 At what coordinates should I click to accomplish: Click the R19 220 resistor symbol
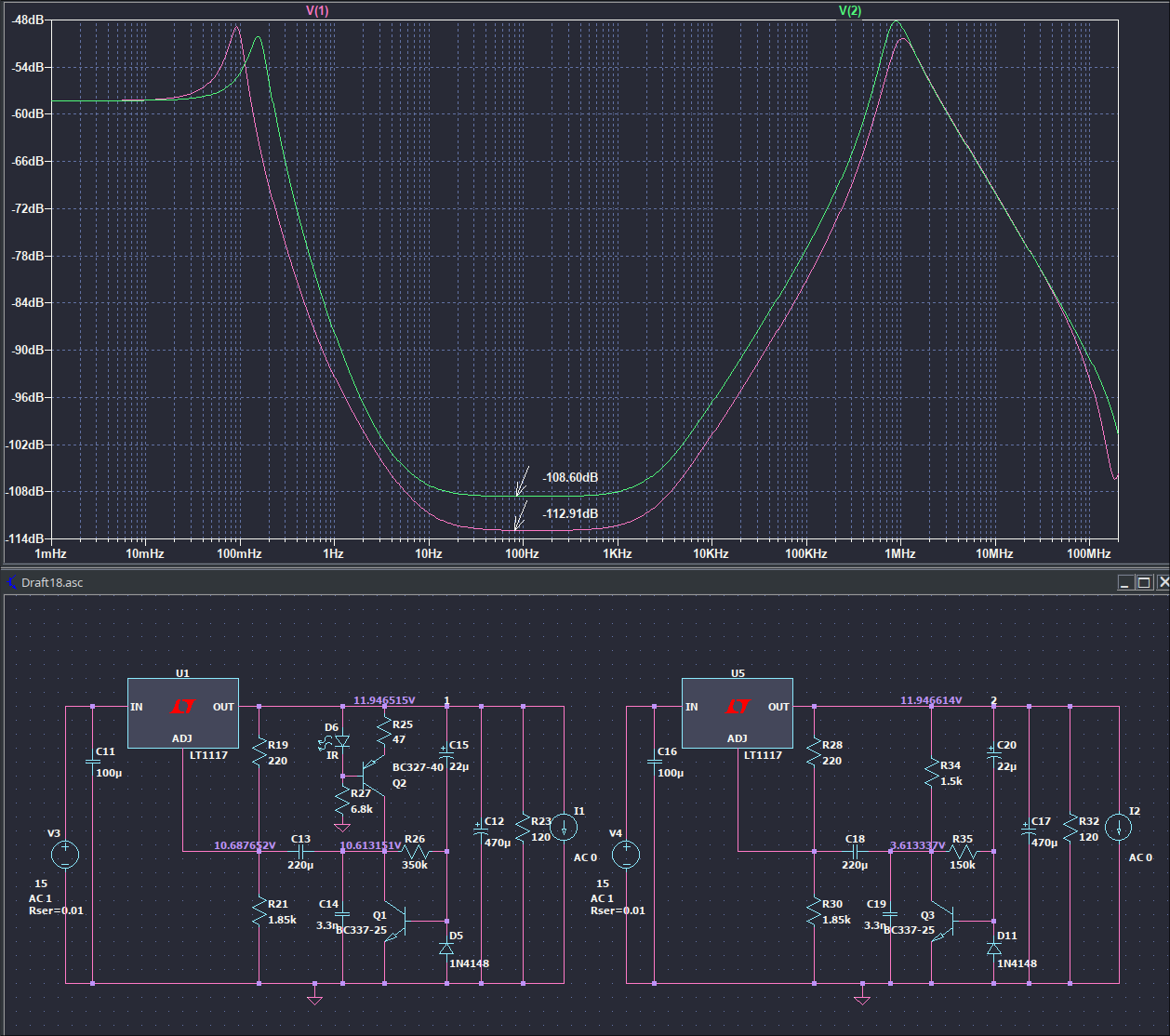(x=259, y=751)
